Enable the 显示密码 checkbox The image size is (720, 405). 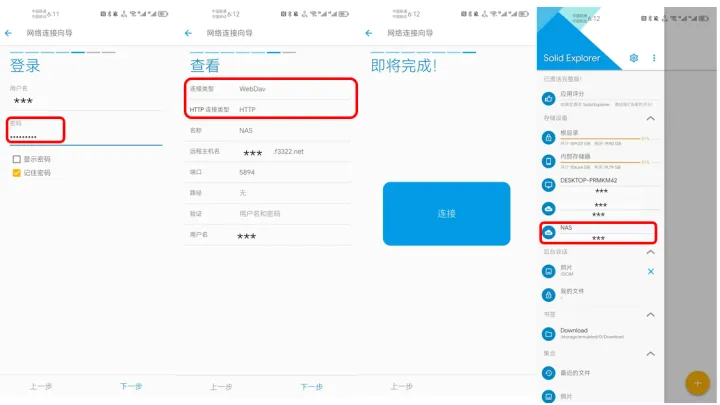(16, 159)
